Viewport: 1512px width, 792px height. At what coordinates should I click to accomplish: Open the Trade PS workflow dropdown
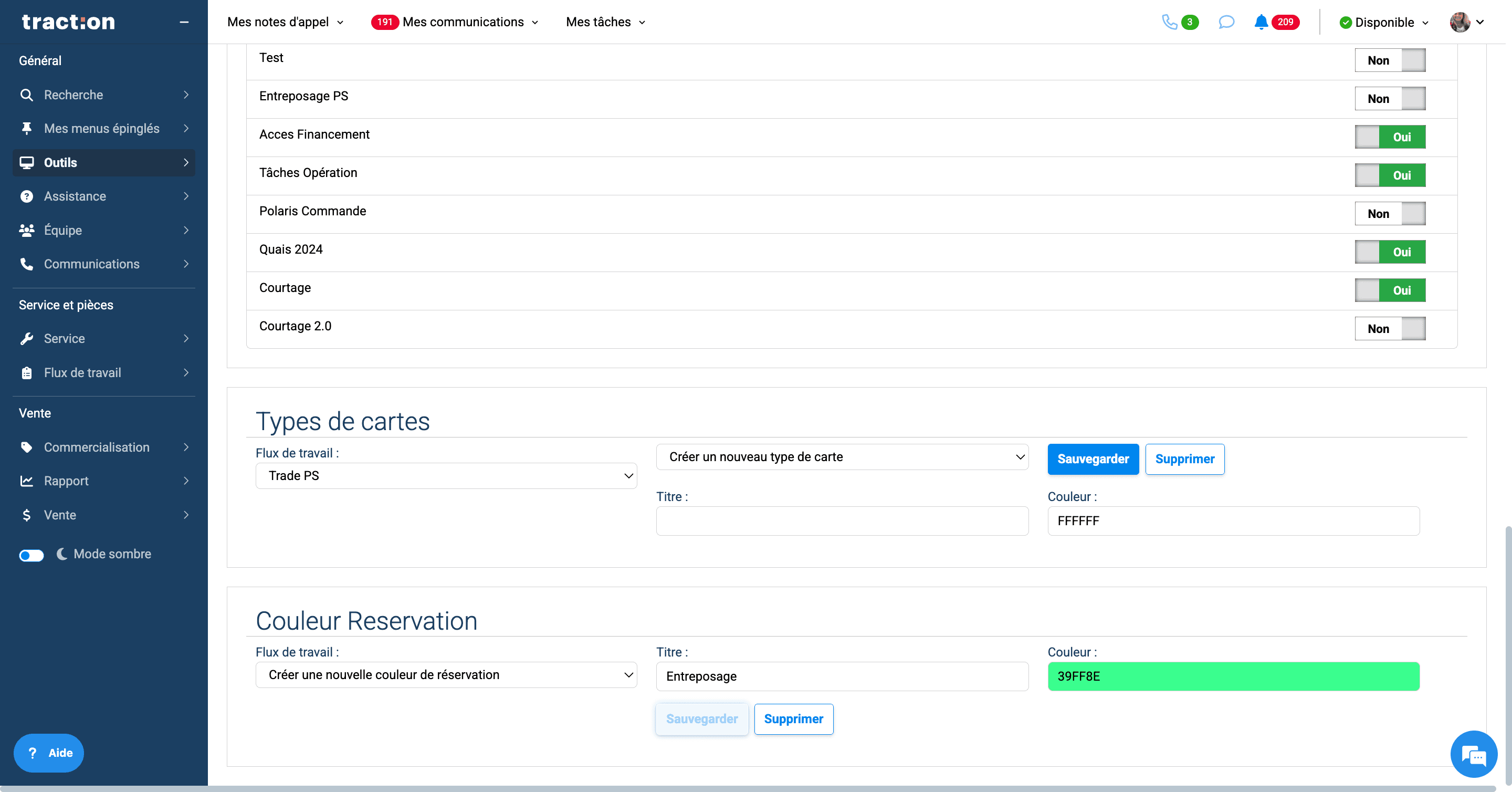pyautogui.click(x=446, y=475)
